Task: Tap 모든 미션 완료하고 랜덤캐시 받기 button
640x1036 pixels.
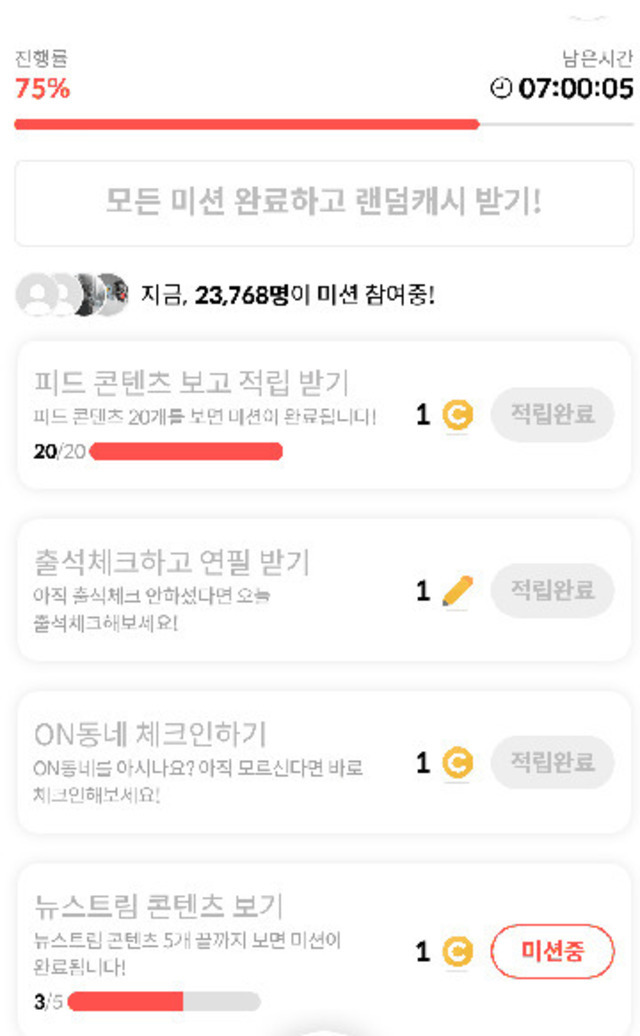Action: [x=324, y=202]
